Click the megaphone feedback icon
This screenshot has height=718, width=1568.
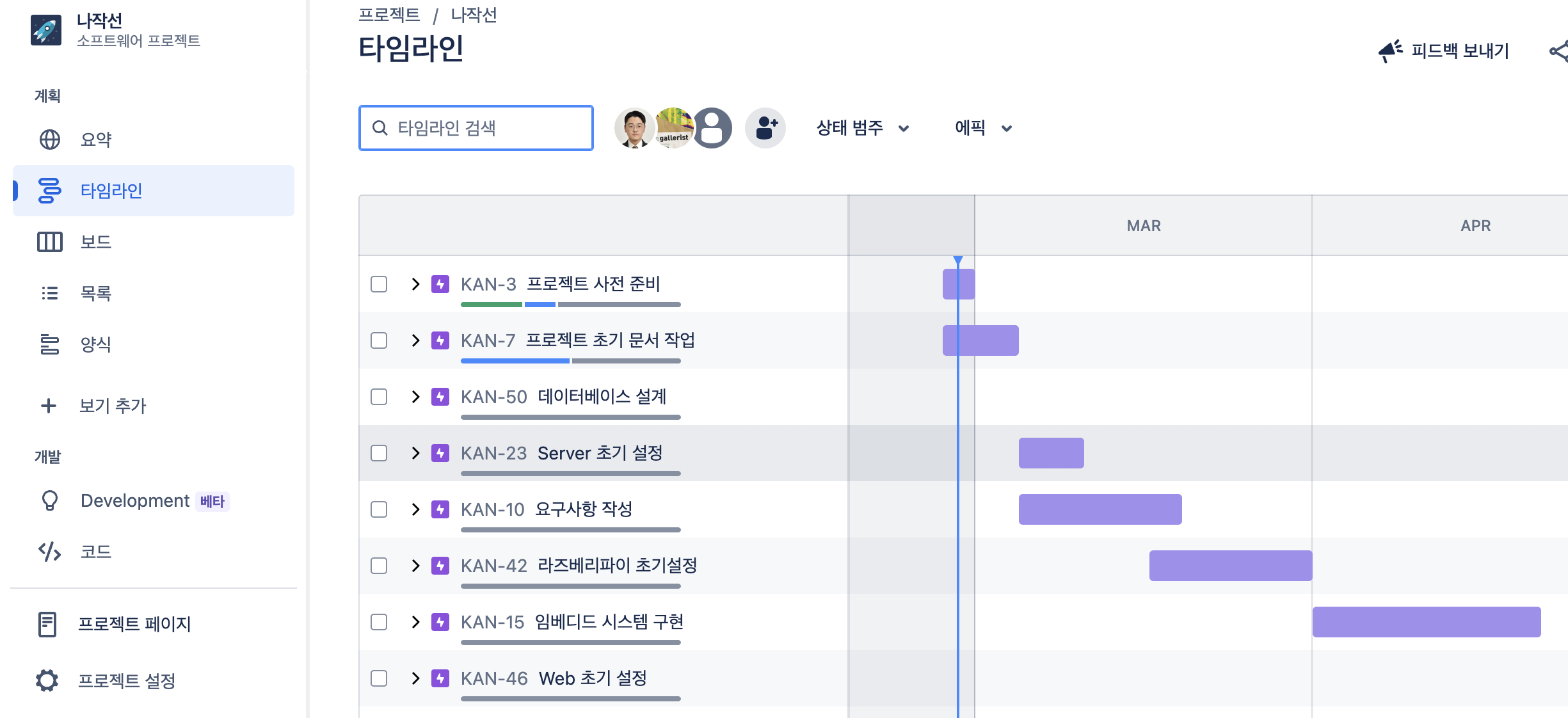coord(1389,51)
